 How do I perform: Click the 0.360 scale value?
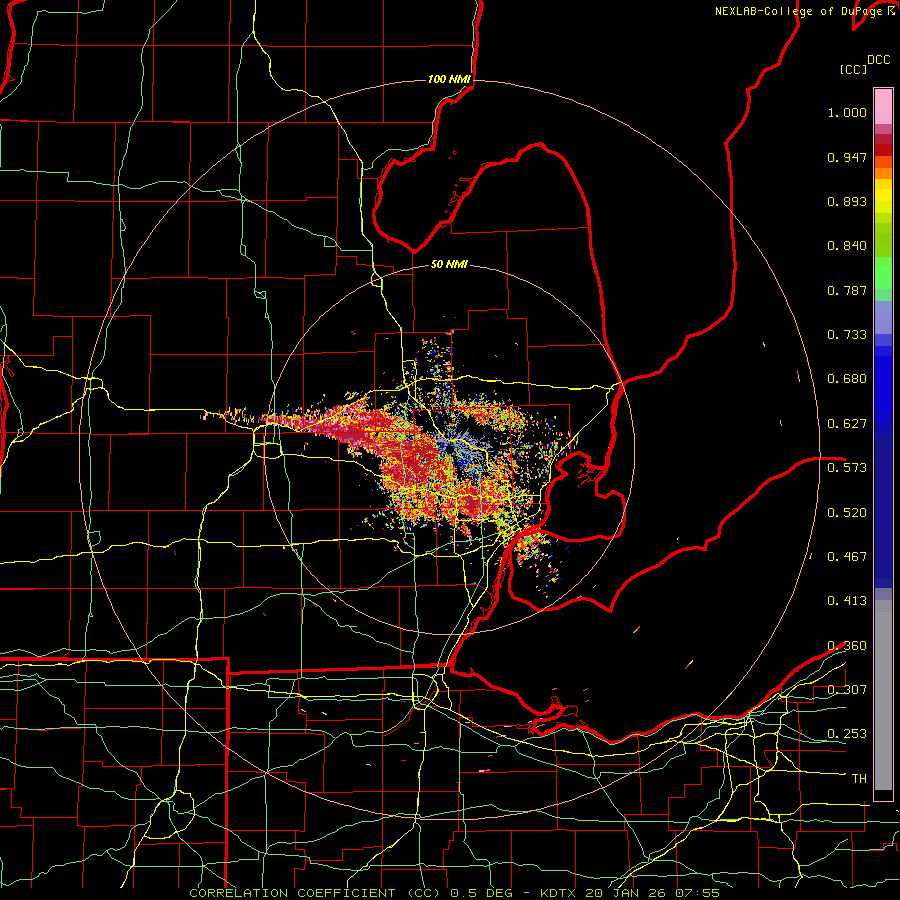[x=847, y=646]
